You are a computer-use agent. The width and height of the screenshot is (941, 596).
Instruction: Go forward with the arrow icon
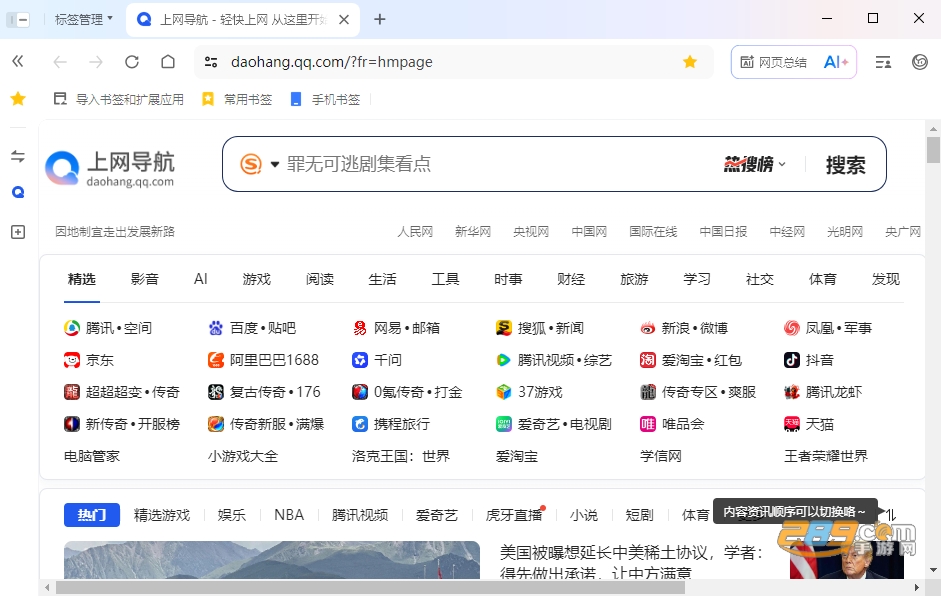(x=96, y=62)
